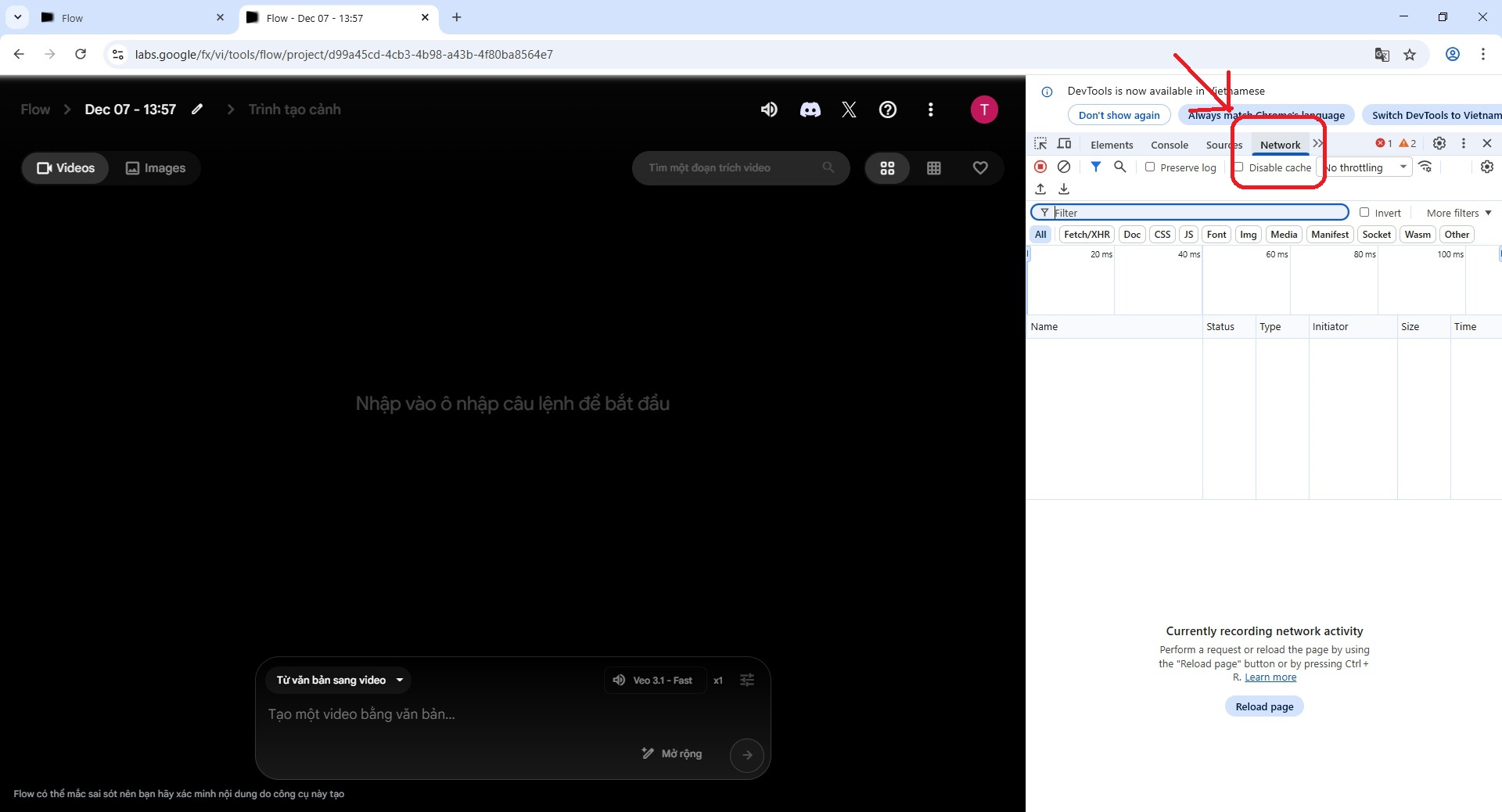This screenshot has width=1502, height=812.
Task: Check the Disable cache checkbox
Action: (x=1238, y=167)
